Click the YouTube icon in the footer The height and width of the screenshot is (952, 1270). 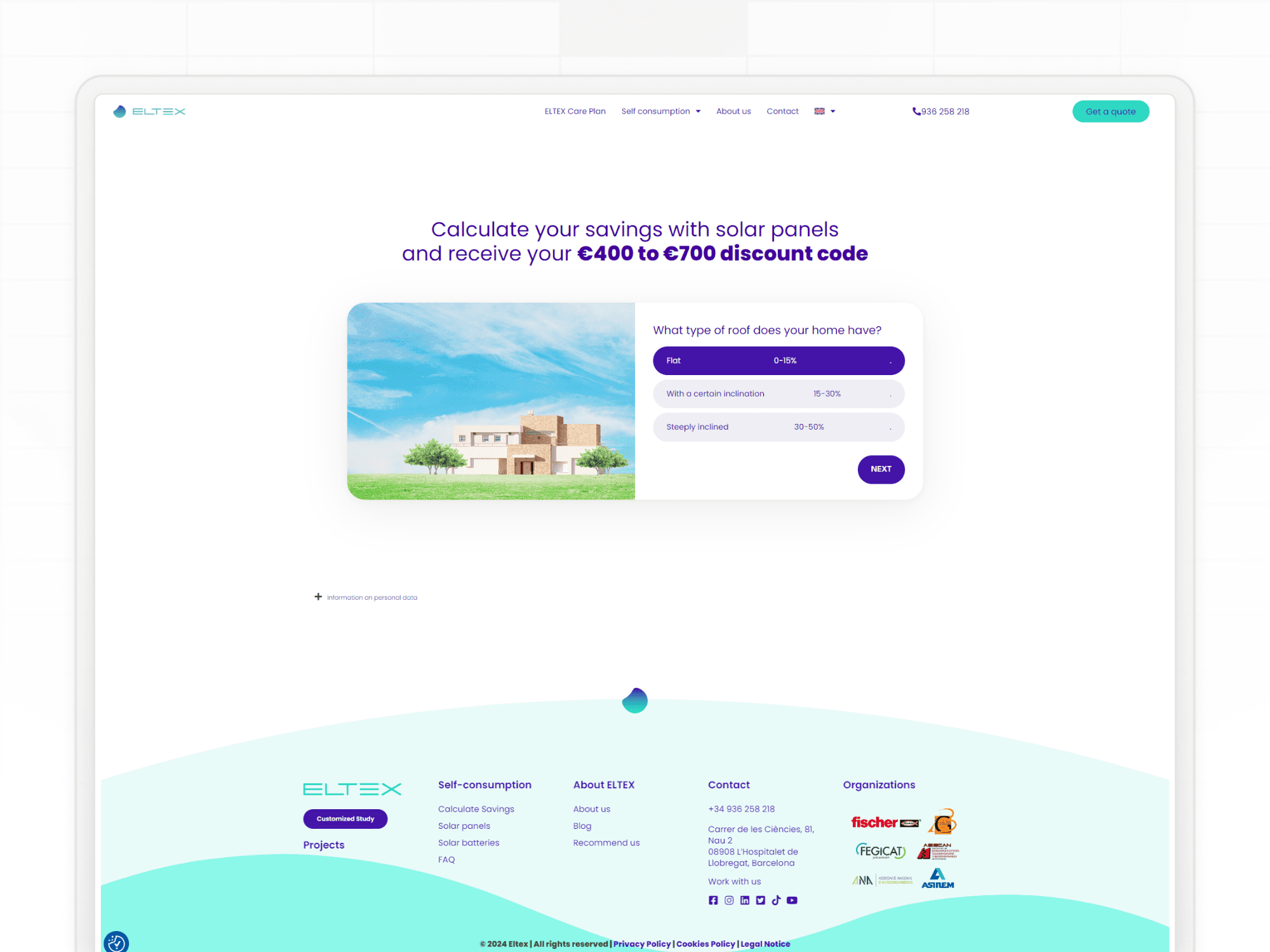click(792, 901)
